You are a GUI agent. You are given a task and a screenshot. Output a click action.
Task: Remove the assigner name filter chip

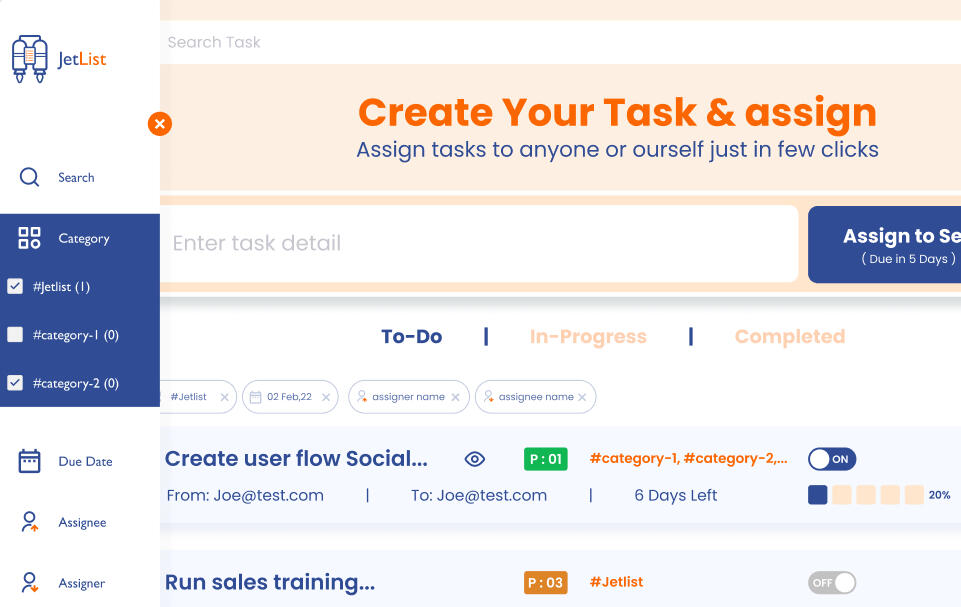click(456, 397)
